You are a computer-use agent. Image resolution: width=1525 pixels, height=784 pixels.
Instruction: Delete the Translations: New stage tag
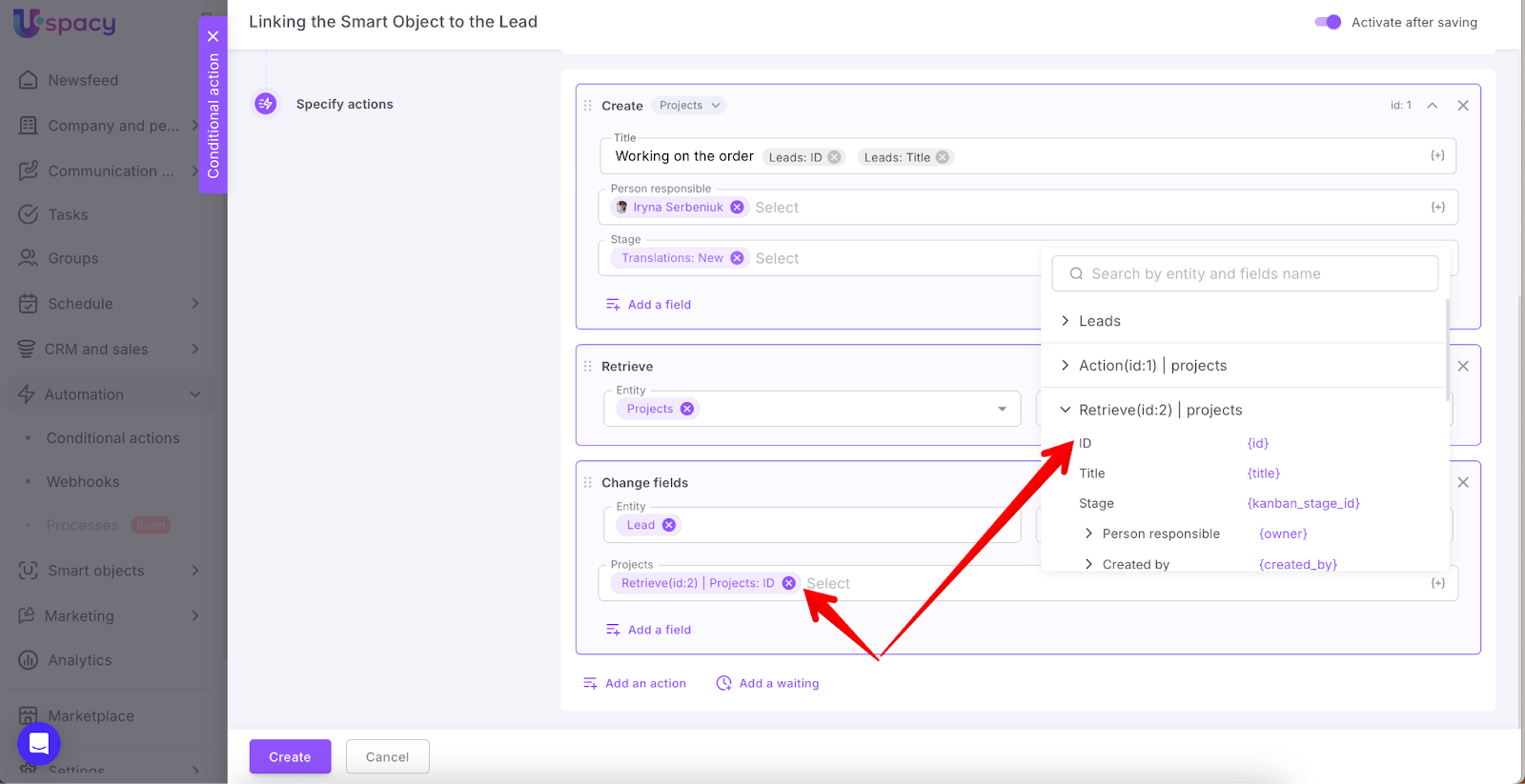(x=737, y=258)
